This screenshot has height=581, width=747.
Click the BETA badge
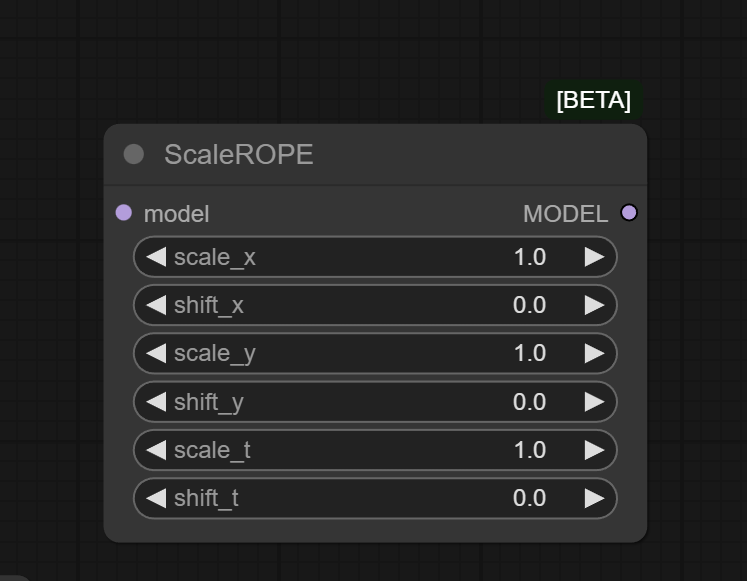(593, 101)
